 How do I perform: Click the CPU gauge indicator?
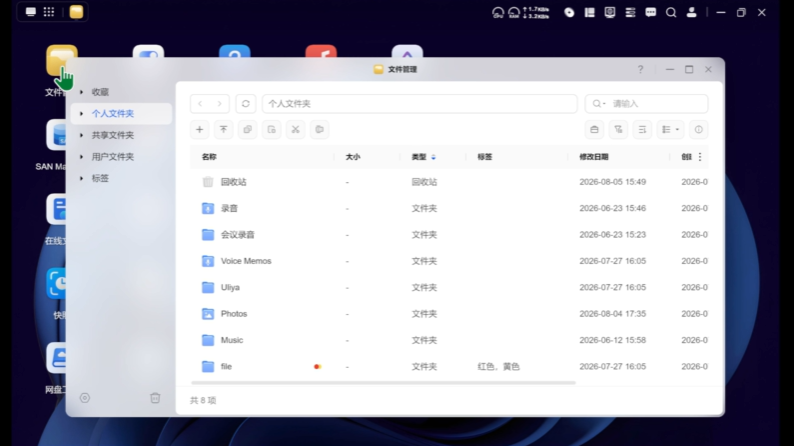(x=498, y=13)
